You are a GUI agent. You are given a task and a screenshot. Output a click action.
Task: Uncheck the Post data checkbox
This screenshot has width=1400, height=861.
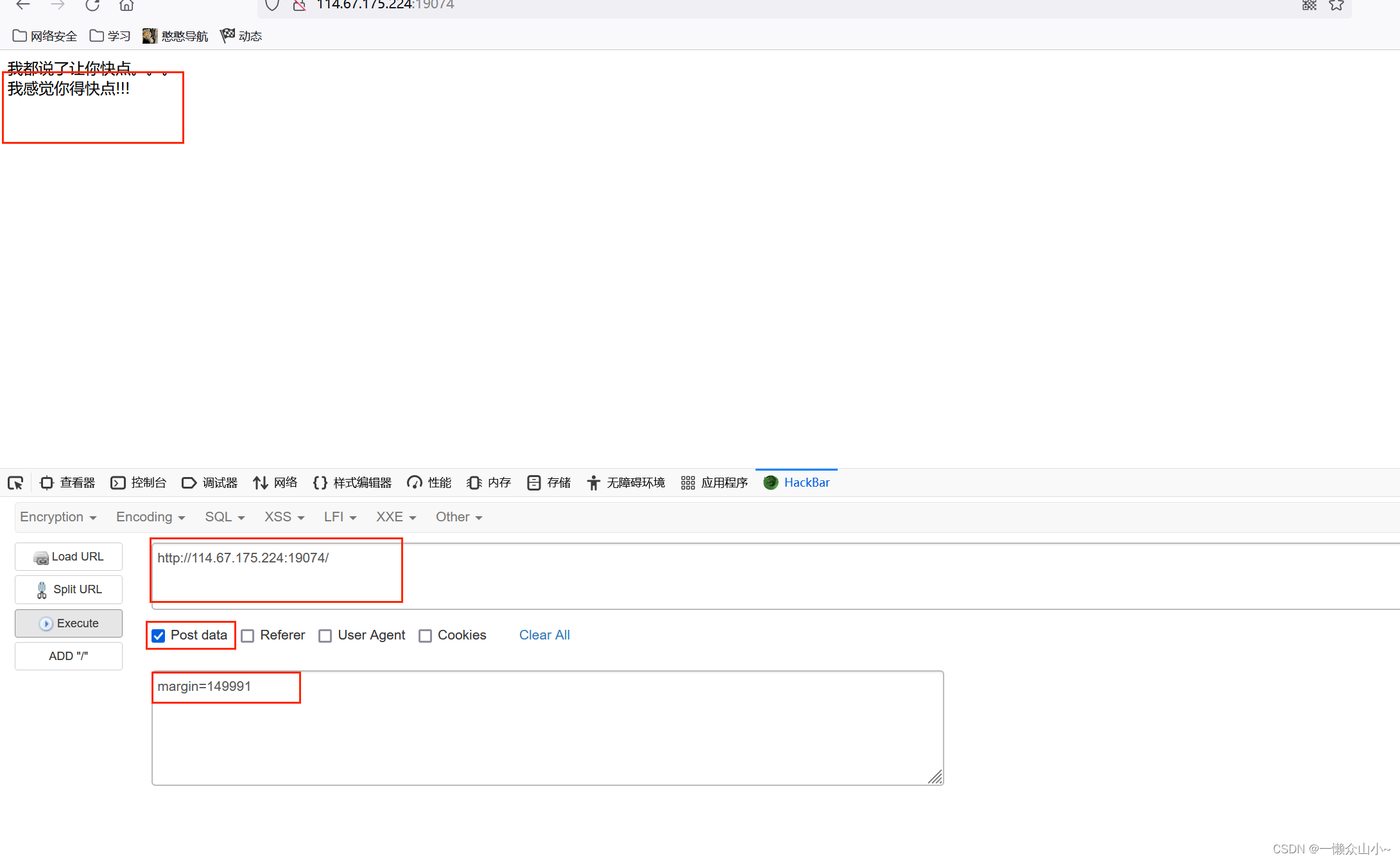click(x=159, y=636)
